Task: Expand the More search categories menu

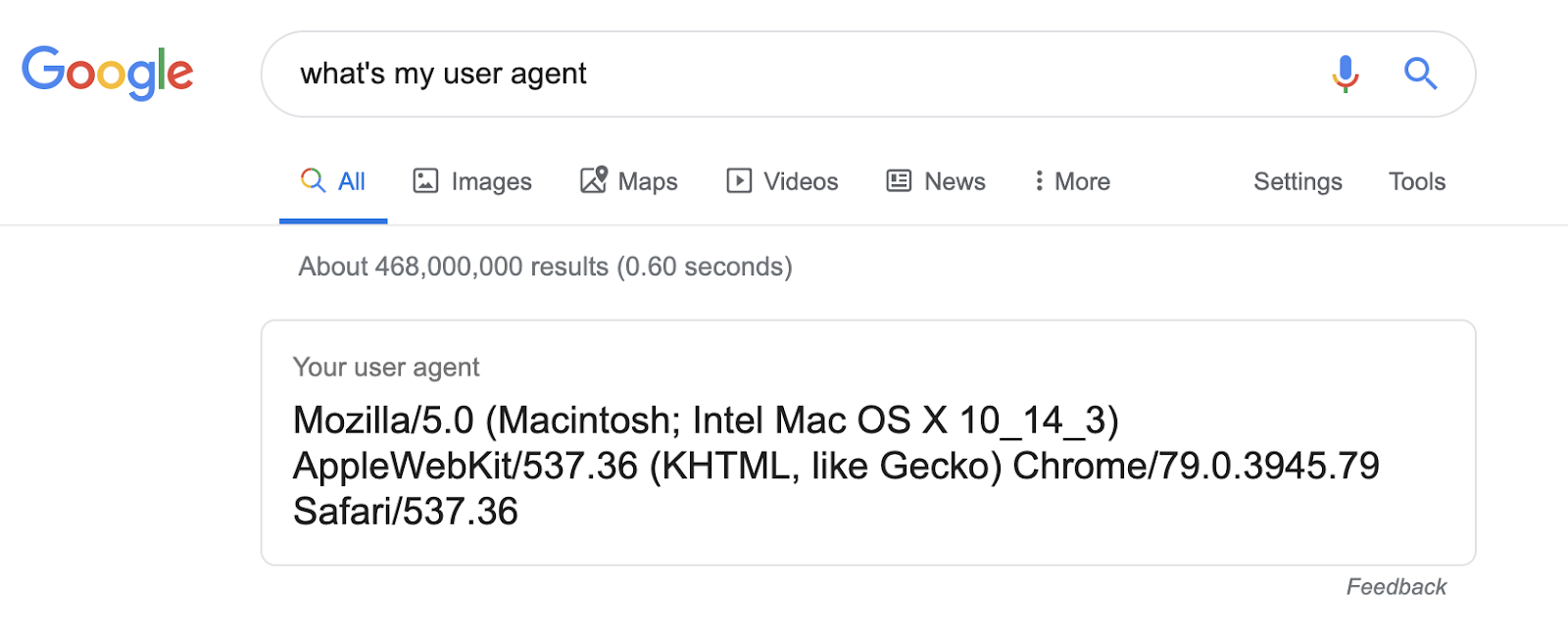Action: coord(1072,181)
